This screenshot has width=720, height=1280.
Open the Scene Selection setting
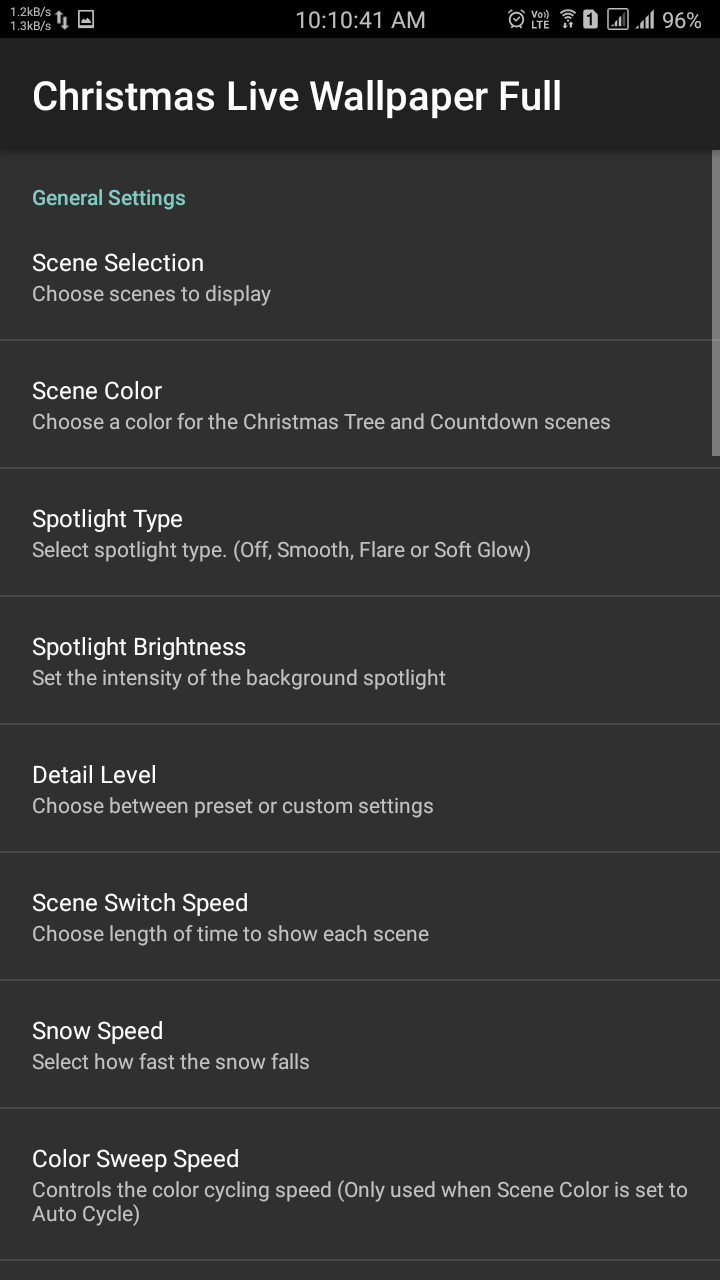(x=360, y=277)
